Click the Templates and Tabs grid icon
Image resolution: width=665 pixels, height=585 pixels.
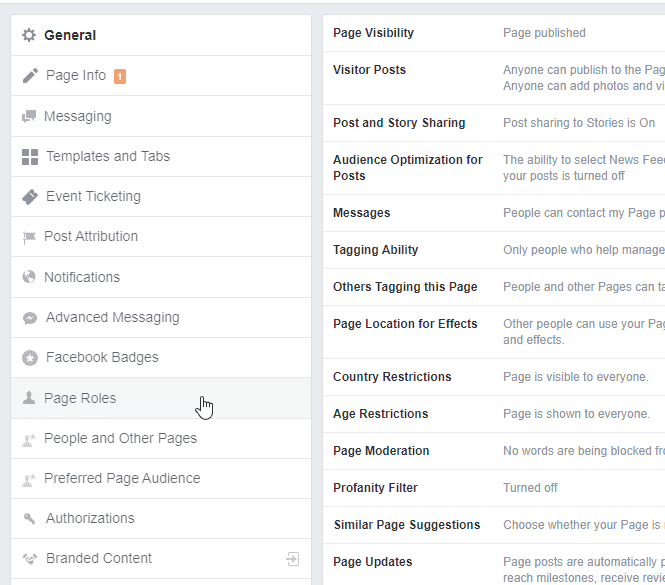(x=30, y=157)
